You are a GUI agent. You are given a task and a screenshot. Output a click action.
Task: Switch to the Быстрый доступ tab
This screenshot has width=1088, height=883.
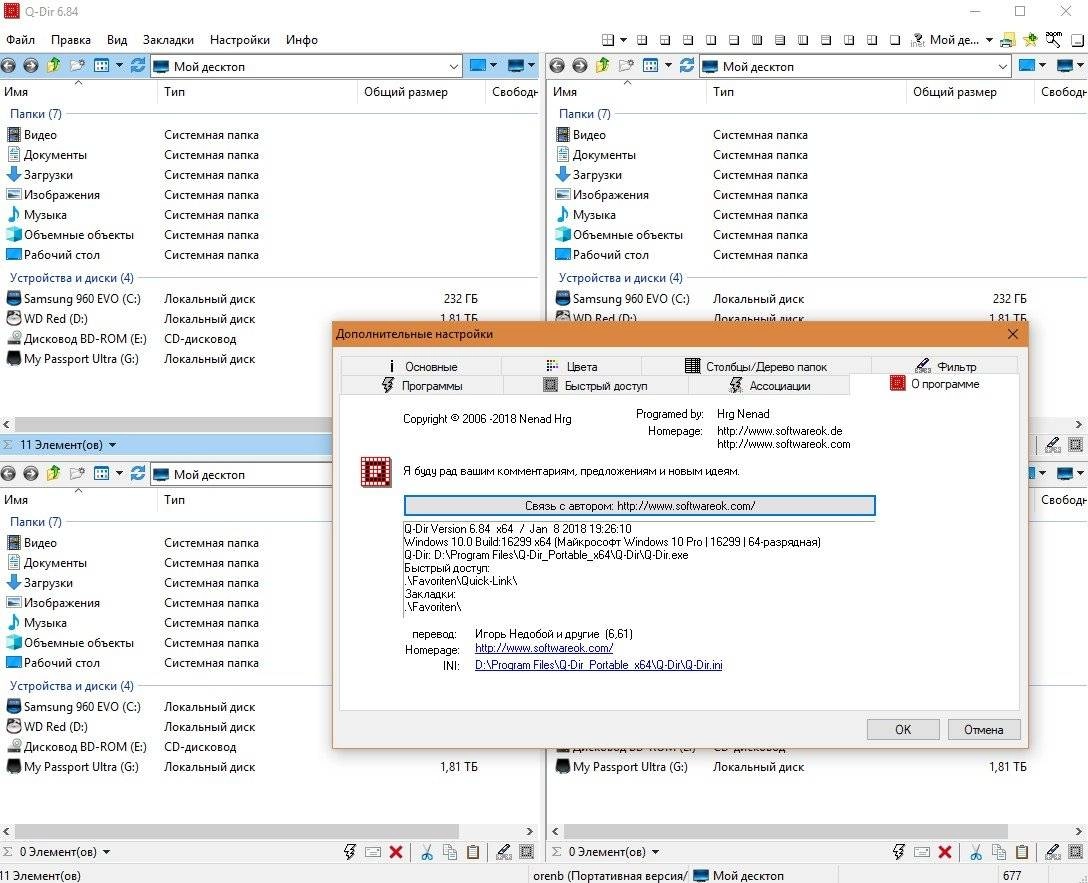[595, 386]
